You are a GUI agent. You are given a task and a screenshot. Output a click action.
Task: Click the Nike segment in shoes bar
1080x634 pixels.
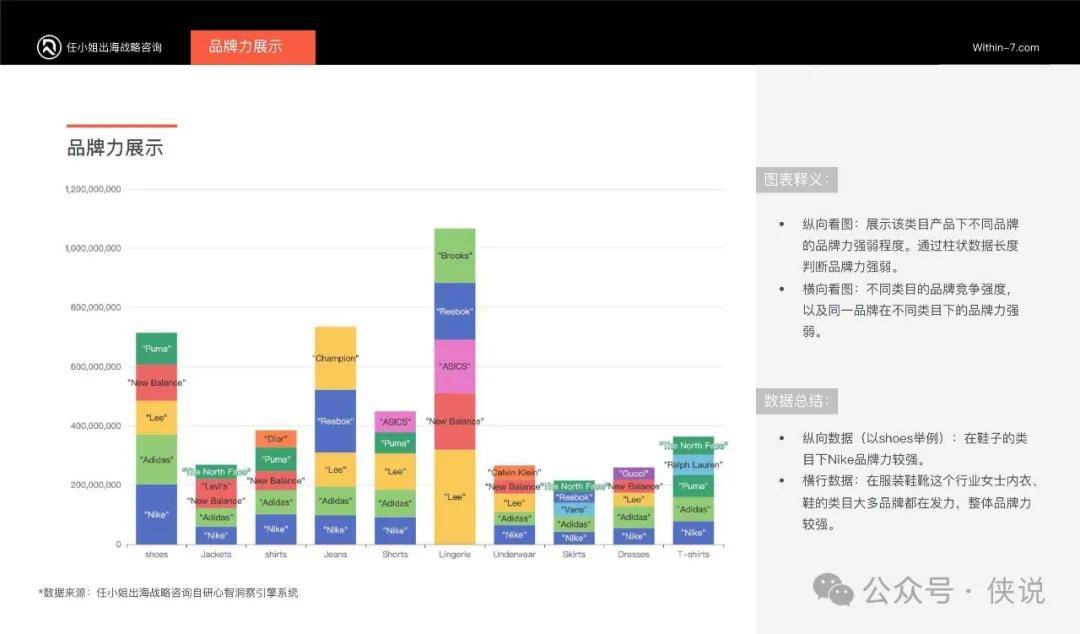(x=156, y=514)
